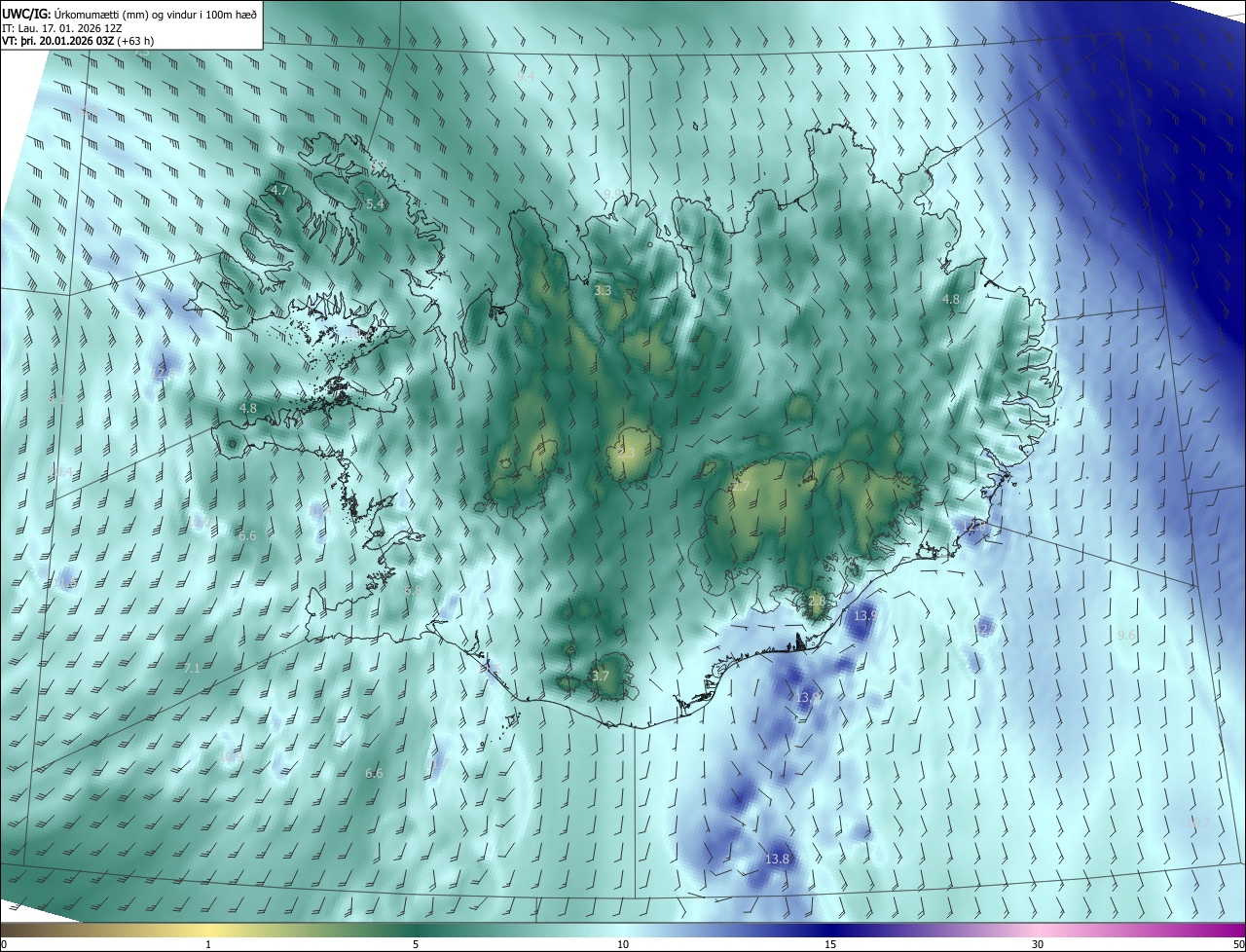Click the 9.6 value label on the map

pos(1126,635)
